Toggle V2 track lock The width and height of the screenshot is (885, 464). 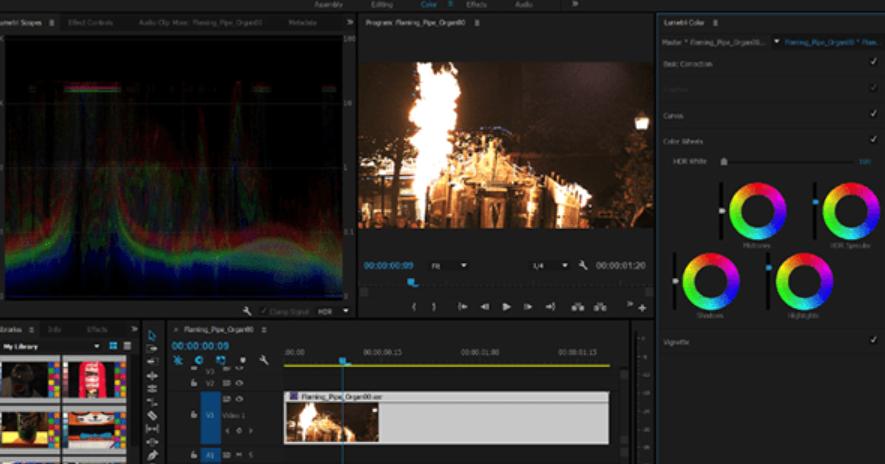click(x=194, y=383)
